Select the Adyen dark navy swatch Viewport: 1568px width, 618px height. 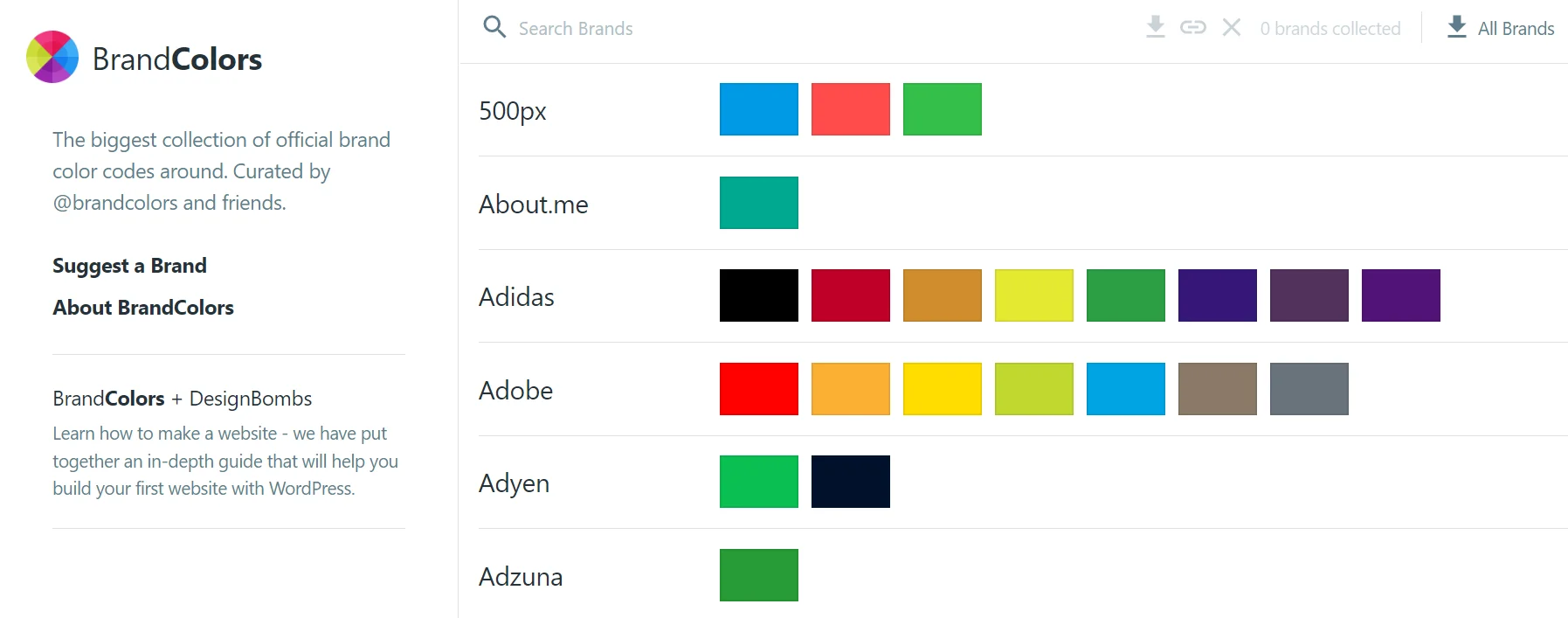850,482
